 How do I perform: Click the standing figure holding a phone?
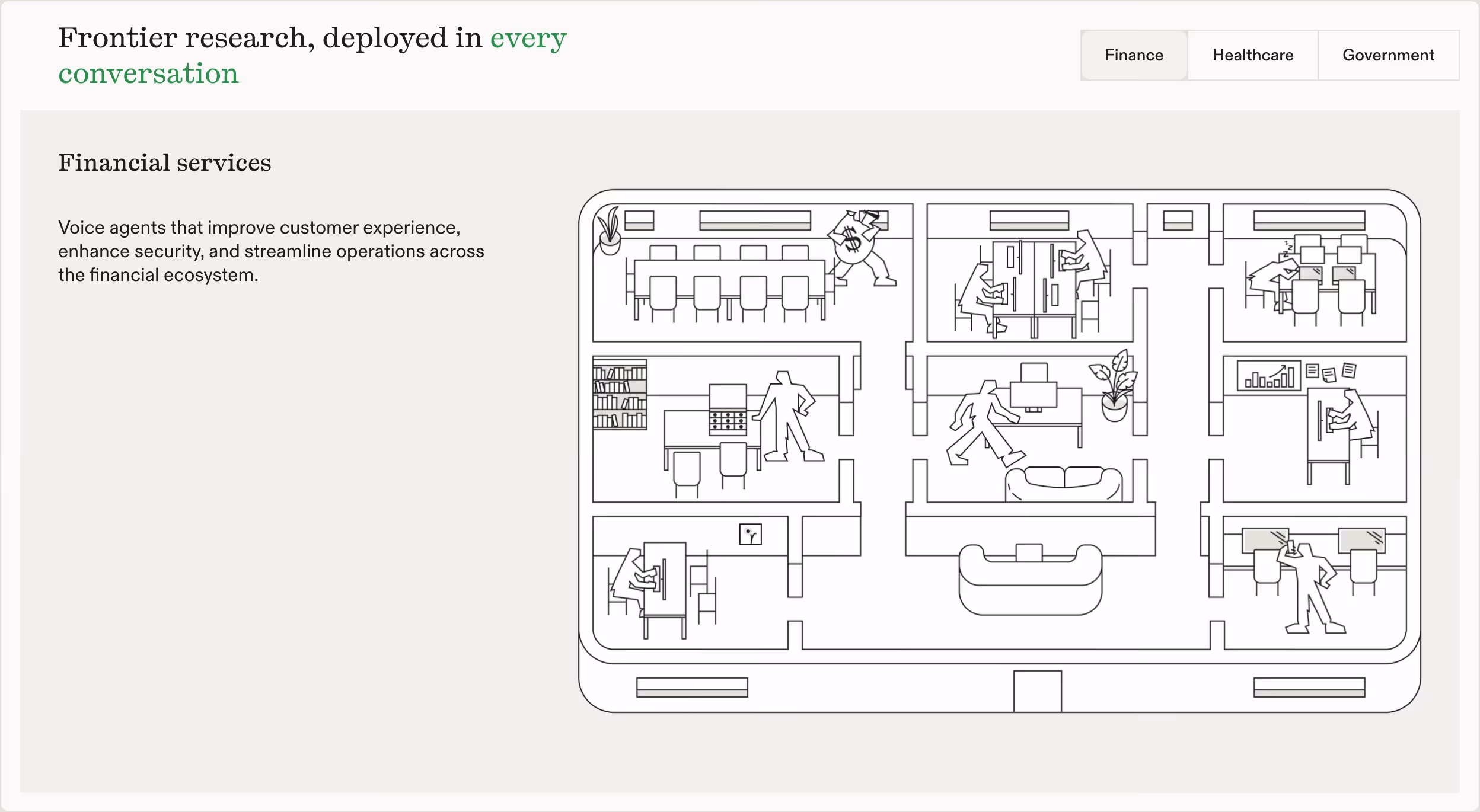pyautogui.click(x=1312, y=587)
